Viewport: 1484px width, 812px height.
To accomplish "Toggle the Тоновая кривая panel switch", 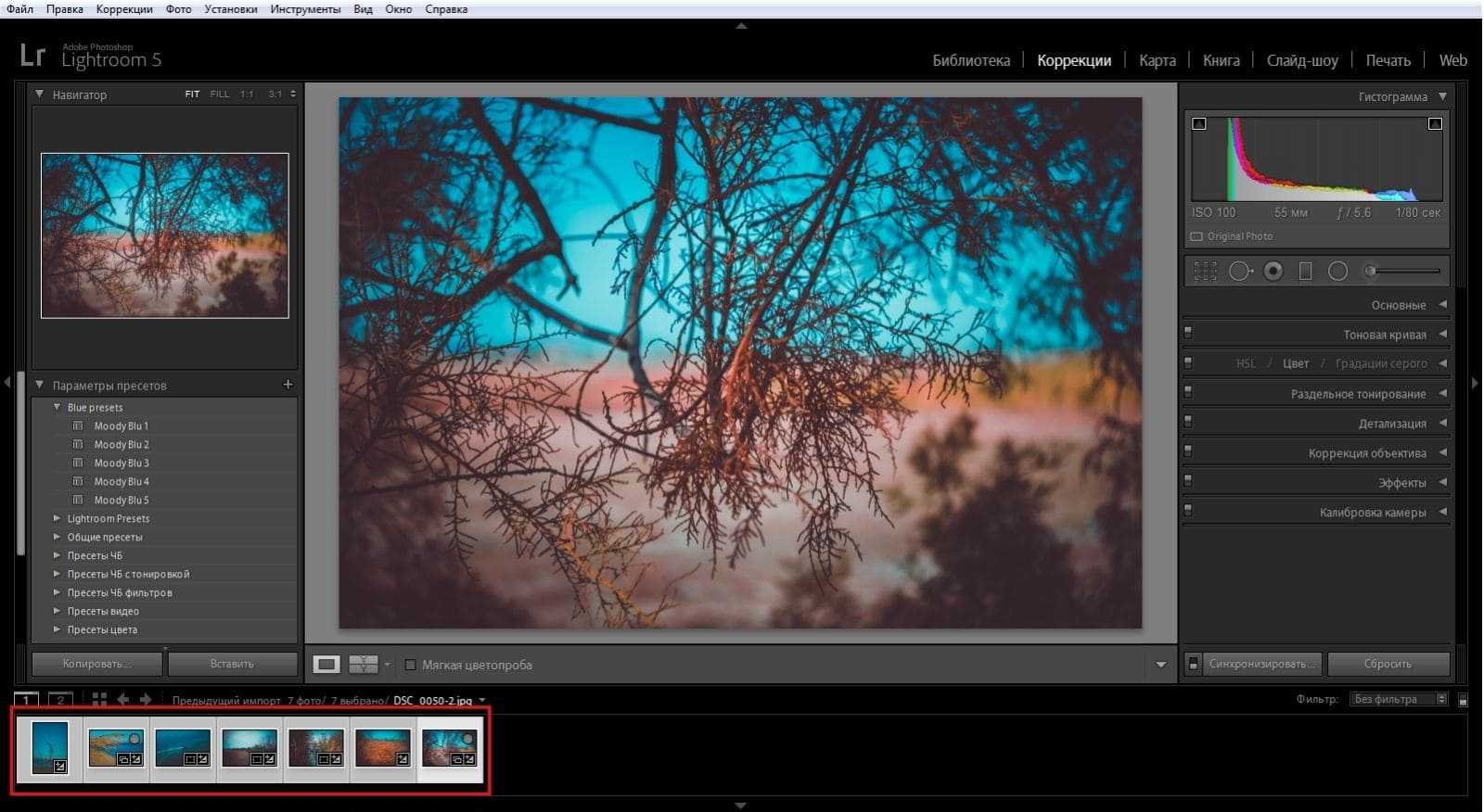I will [1188, 334].
